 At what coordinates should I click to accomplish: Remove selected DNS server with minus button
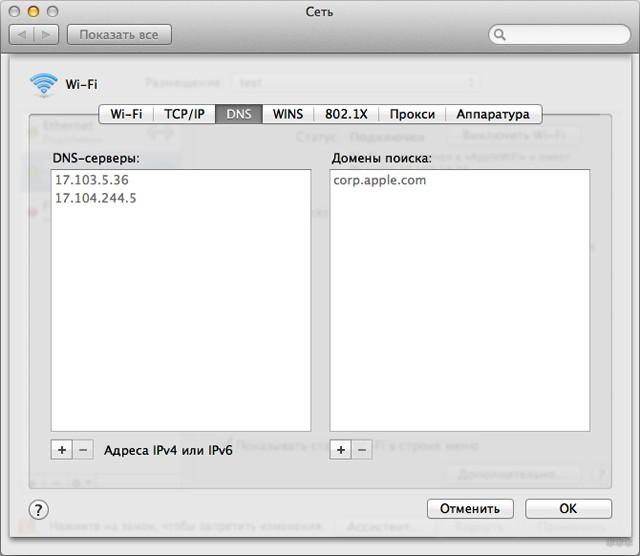point(83,450)
